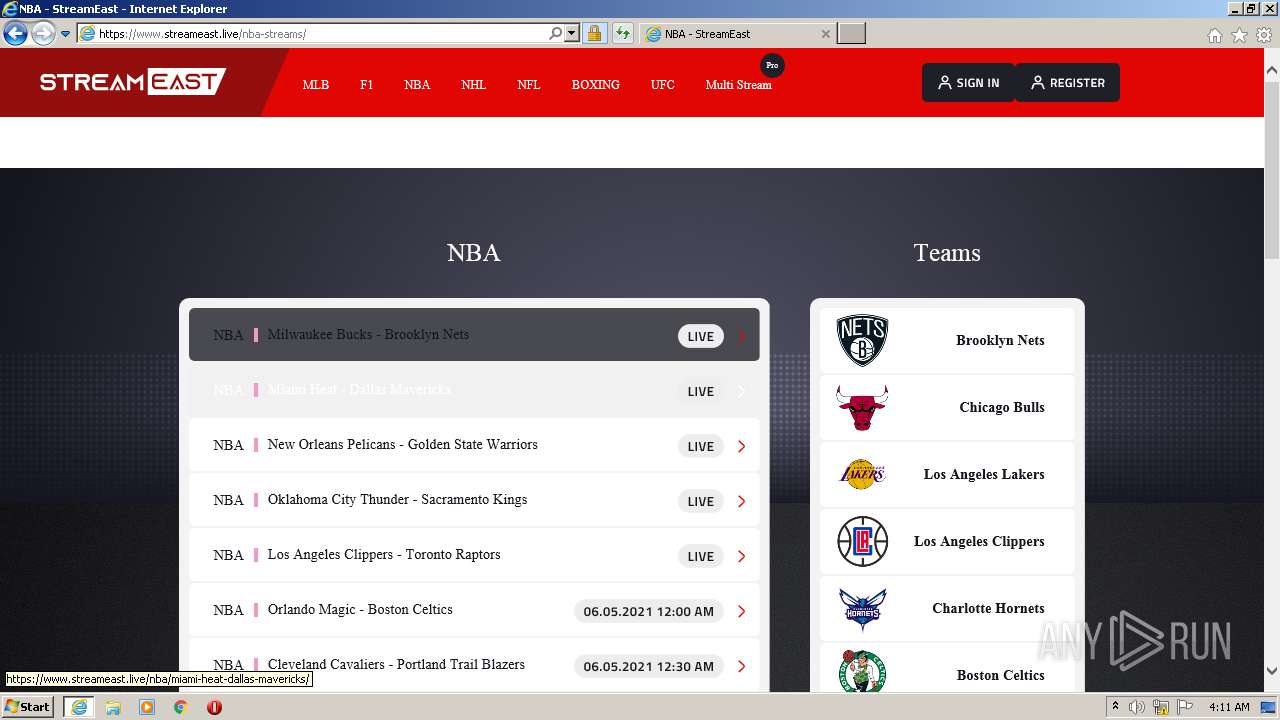Viewport: 1280px width, 720px height.
Task: Open the browser Home icon
Action: 1214,35
